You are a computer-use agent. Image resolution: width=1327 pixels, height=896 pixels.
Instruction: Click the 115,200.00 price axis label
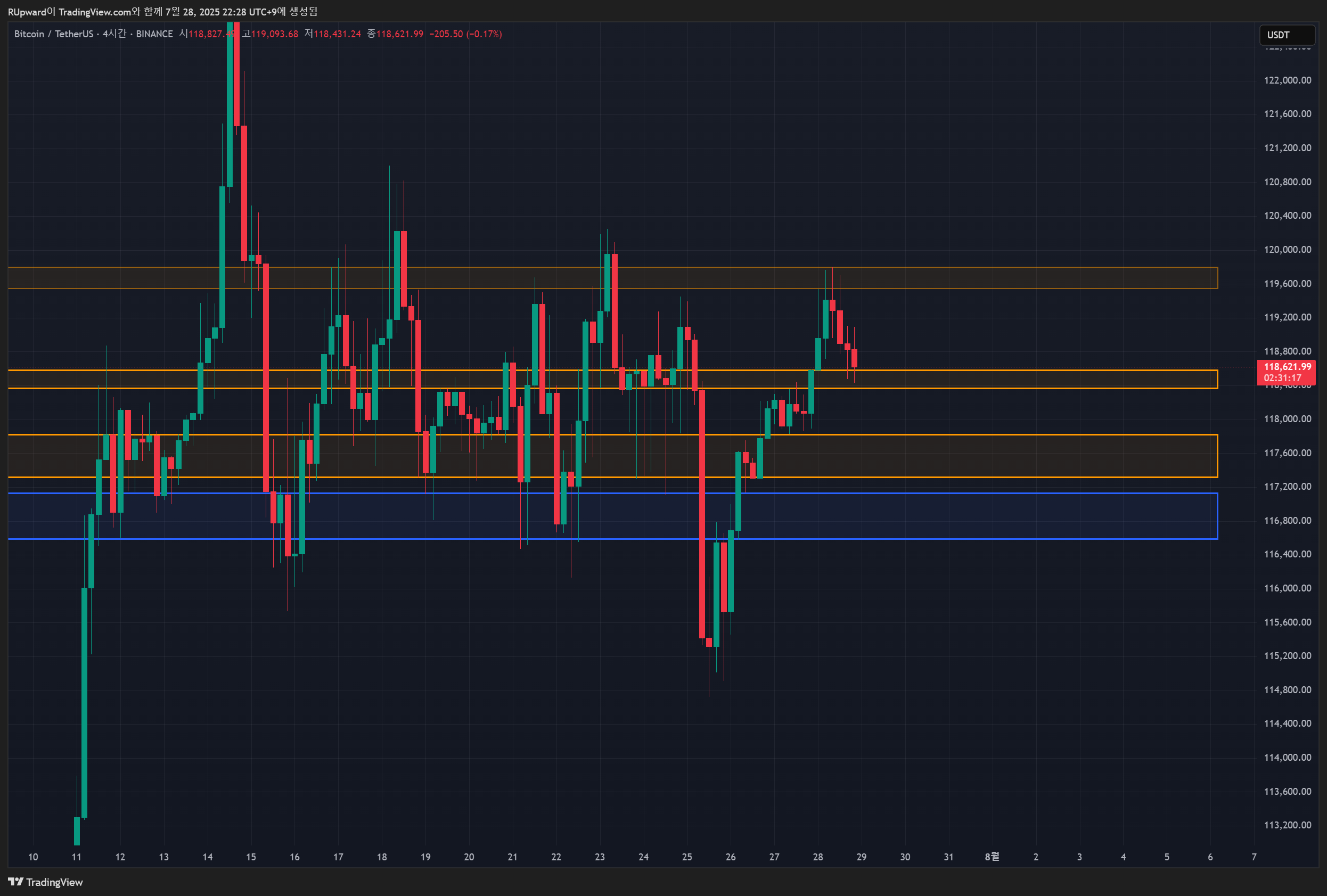tap(1287, 656)
